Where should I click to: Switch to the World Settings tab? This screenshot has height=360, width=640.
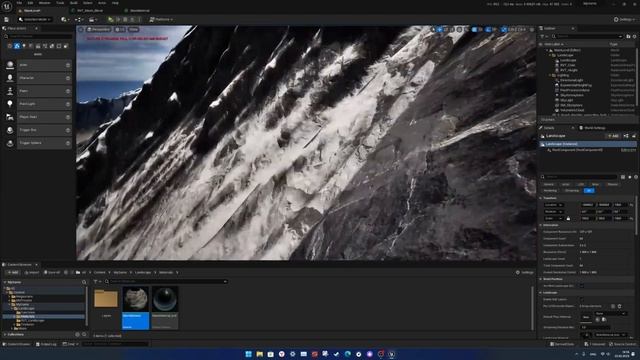click(593, 128)
